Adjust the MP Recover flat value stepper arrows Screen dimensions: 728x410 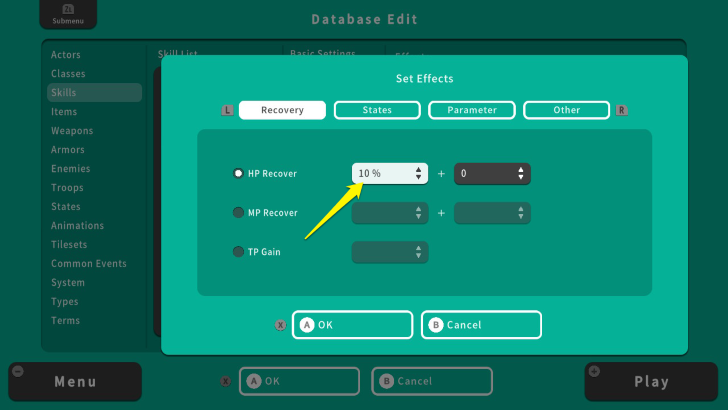click(x=520, y=213)
